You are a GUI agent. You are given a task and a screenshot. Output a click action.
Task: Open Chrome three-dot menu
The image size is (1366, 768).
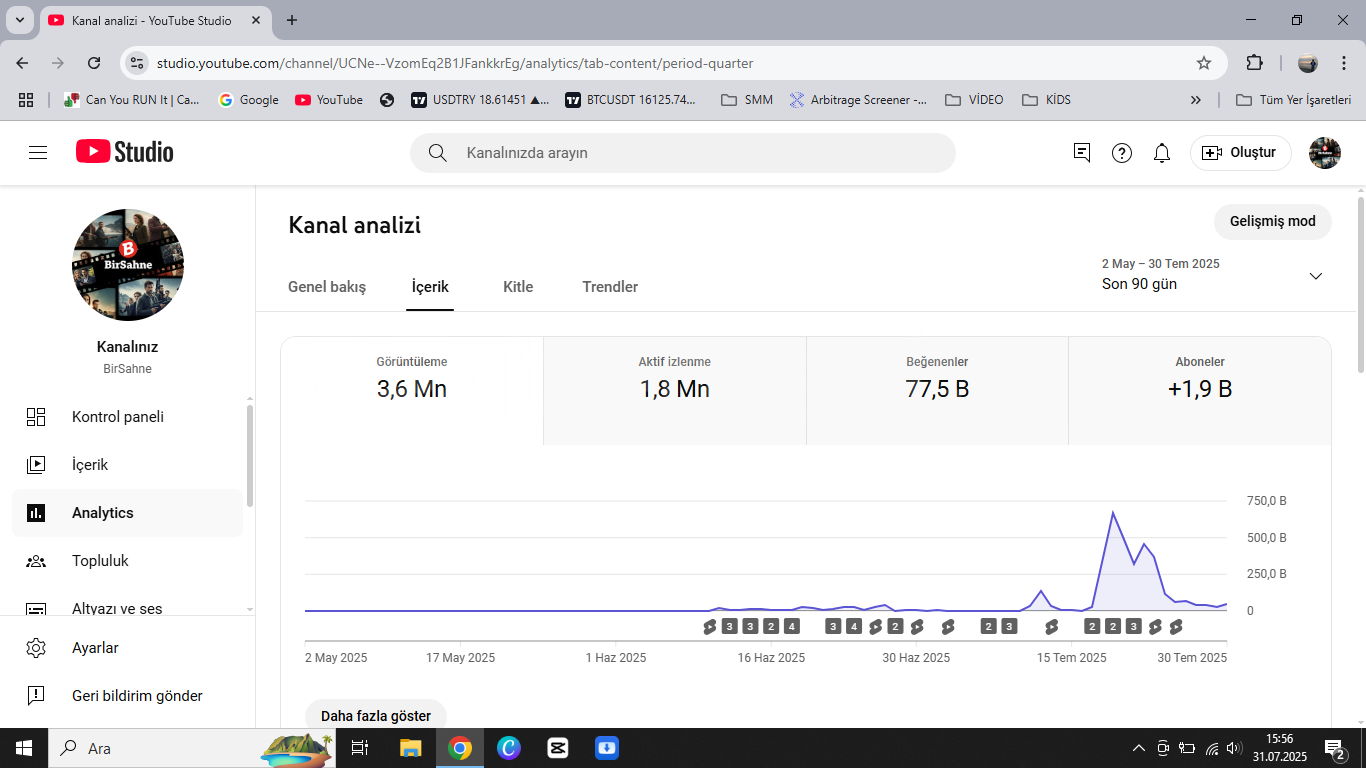[1342, 63]
